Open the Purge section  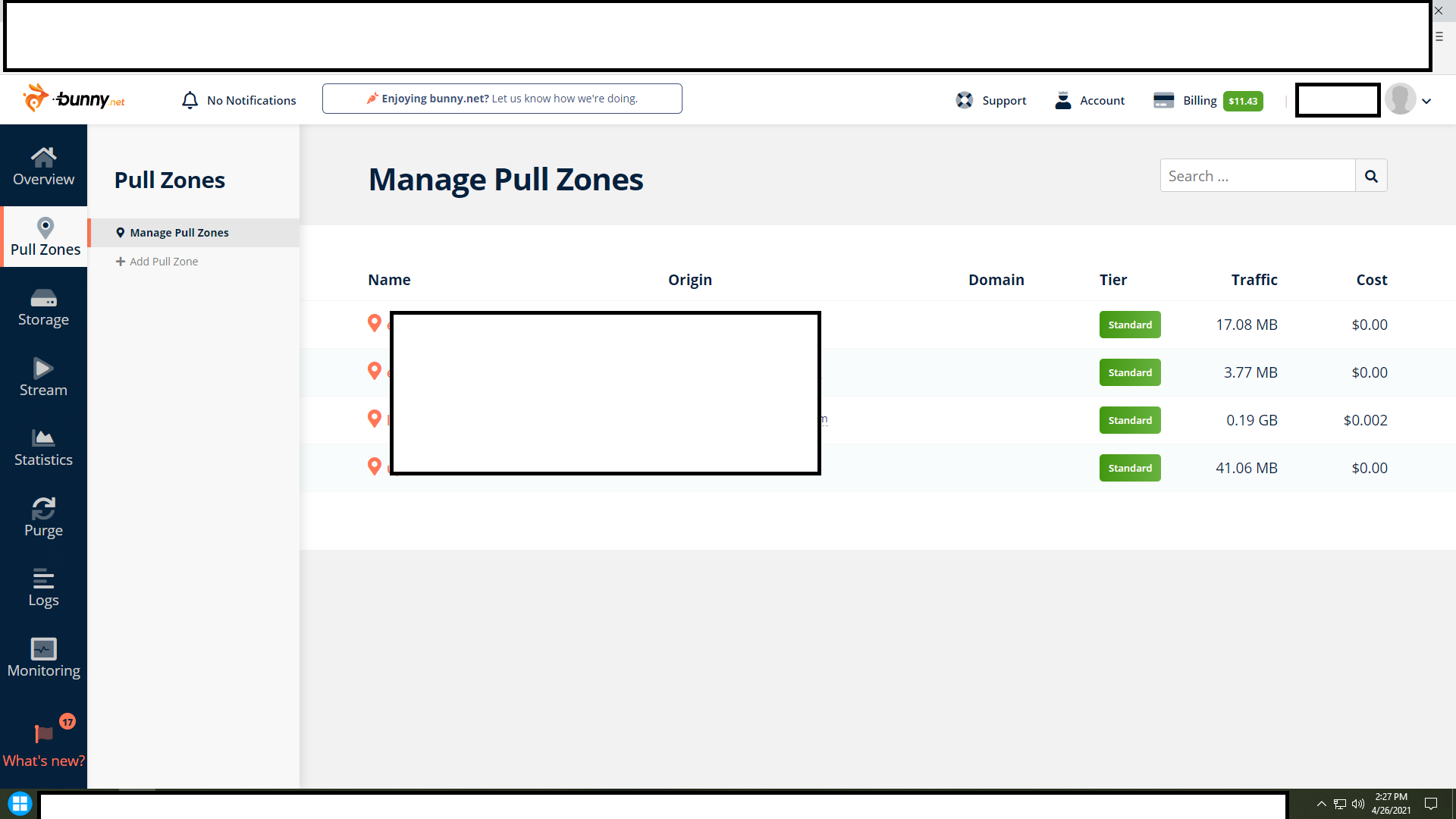[43, 518]
